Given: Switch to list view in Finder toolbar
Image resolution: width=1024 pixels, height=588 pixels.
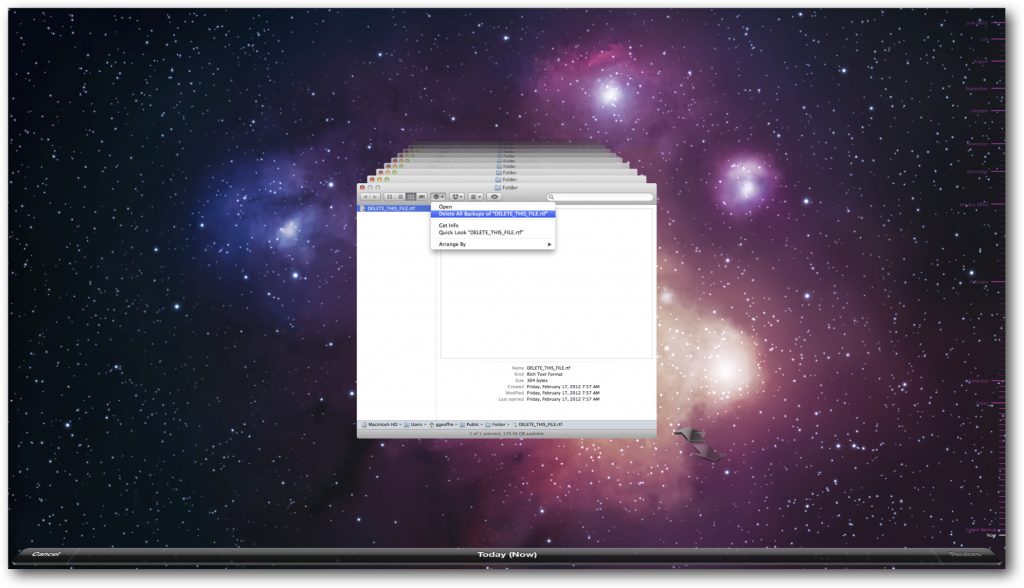Looking at the screenshot, I should (x=400, y=197).
